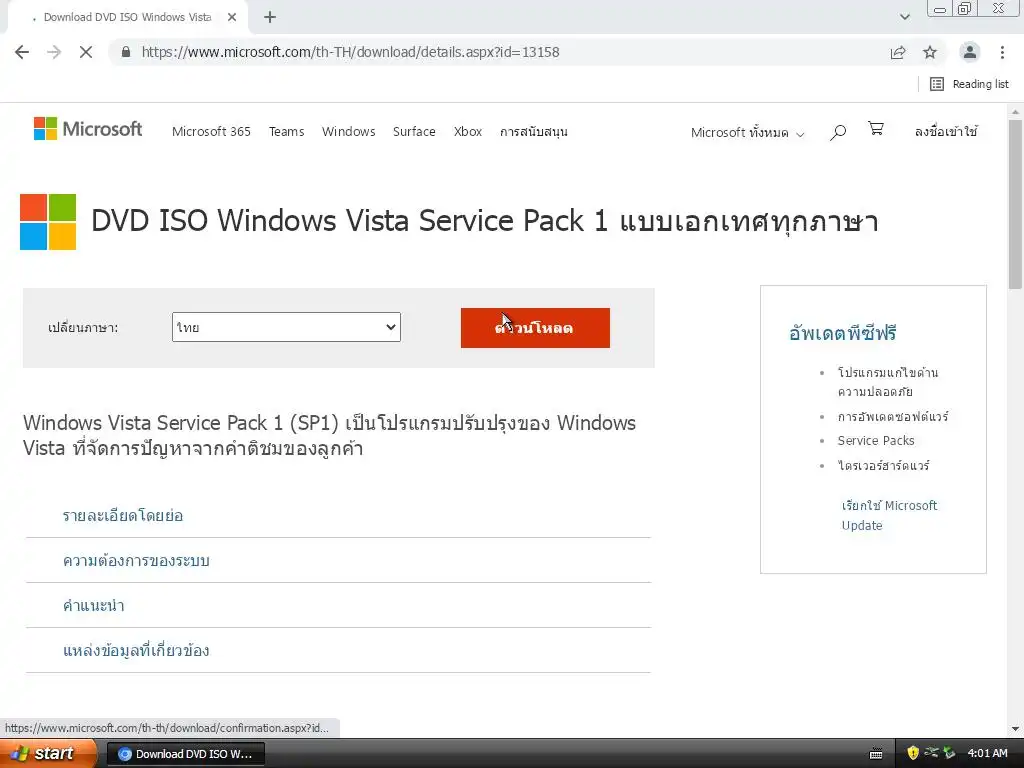Click the address bar URL
The width and height of the screenshot is (1024, 768).
point(350,52)
